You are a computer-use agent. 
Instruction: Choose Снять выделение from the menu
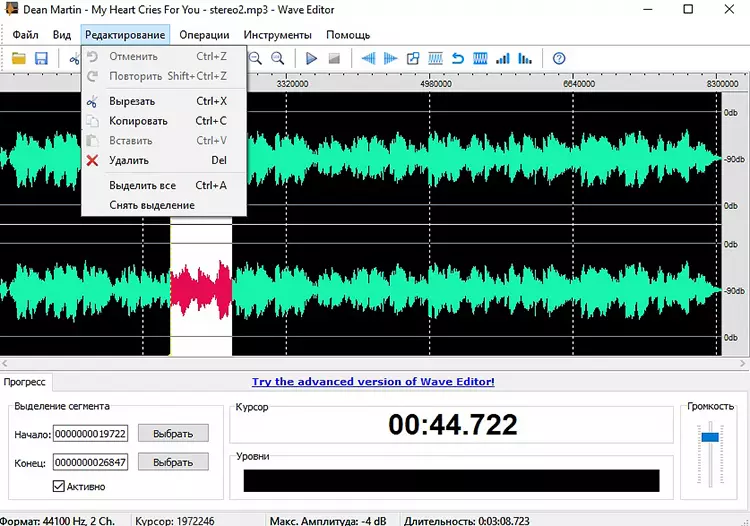click(164, 205)
